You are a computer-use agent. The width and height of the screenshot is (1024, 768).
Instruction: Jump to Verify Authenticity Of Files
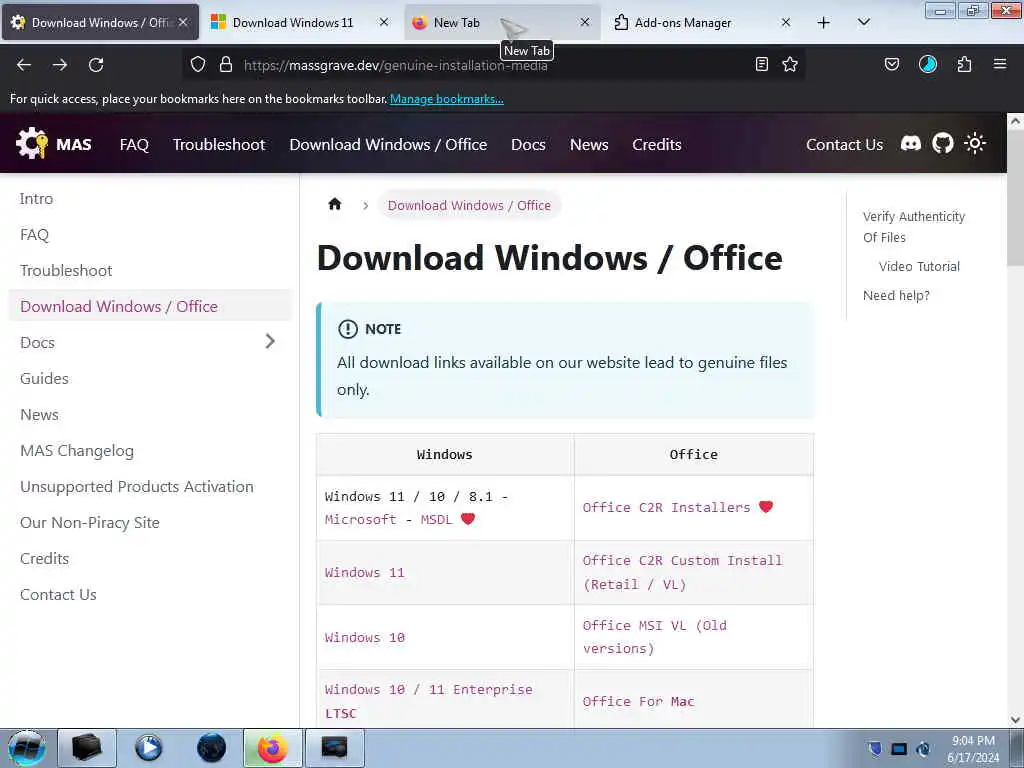point(914,227)
